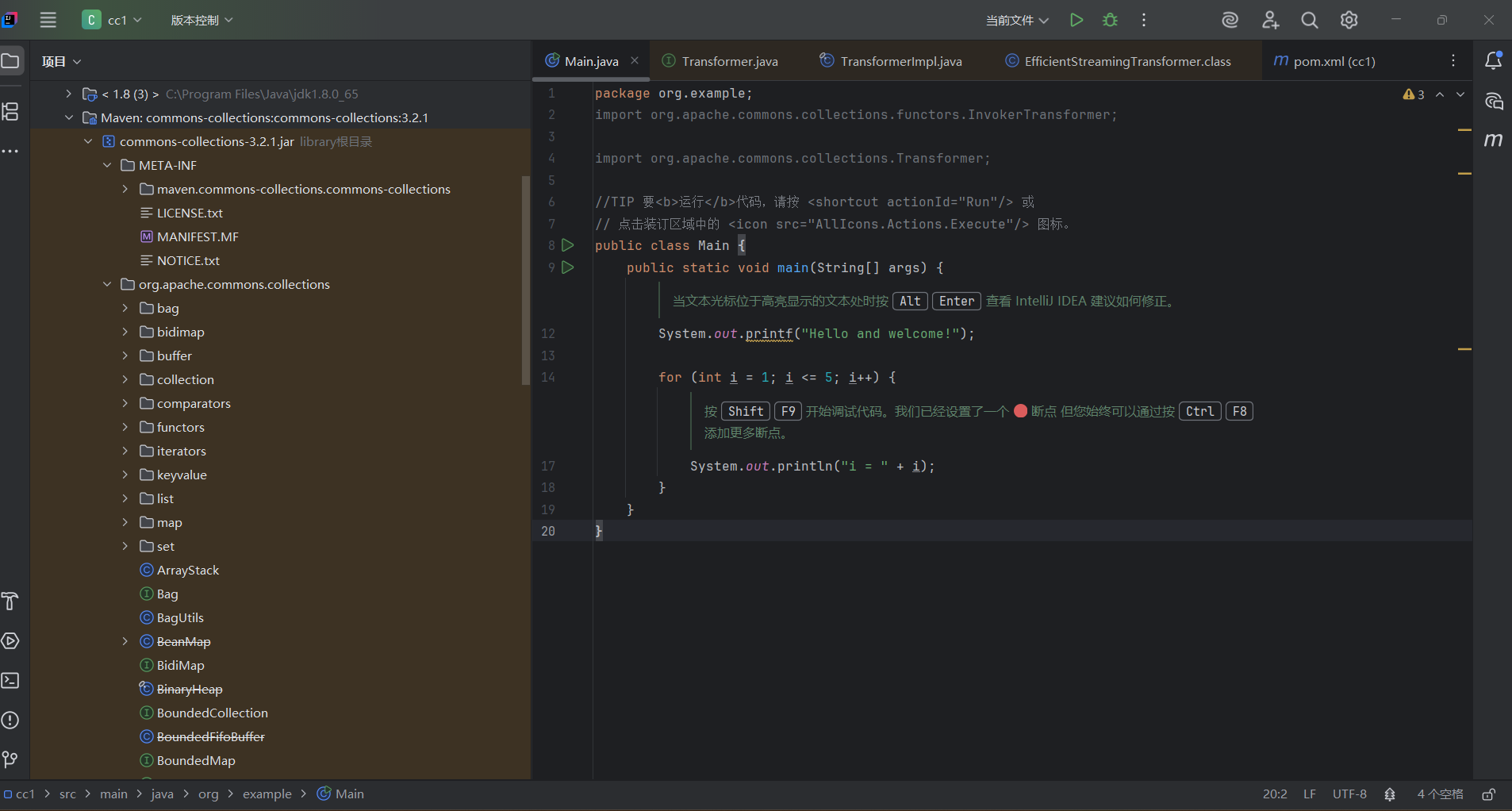Click the project tree vertical scrollbar

pyautogui.click(x=525, y=278)
